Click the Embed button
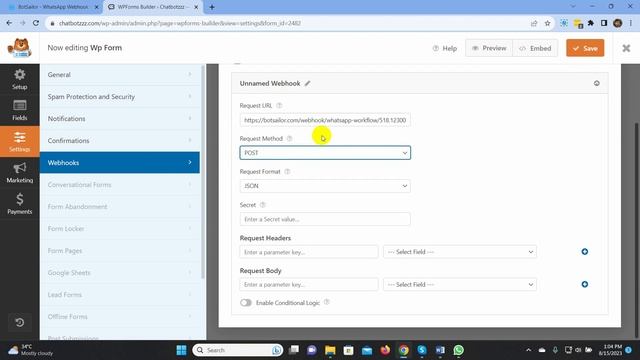 [x=535, y=48]
